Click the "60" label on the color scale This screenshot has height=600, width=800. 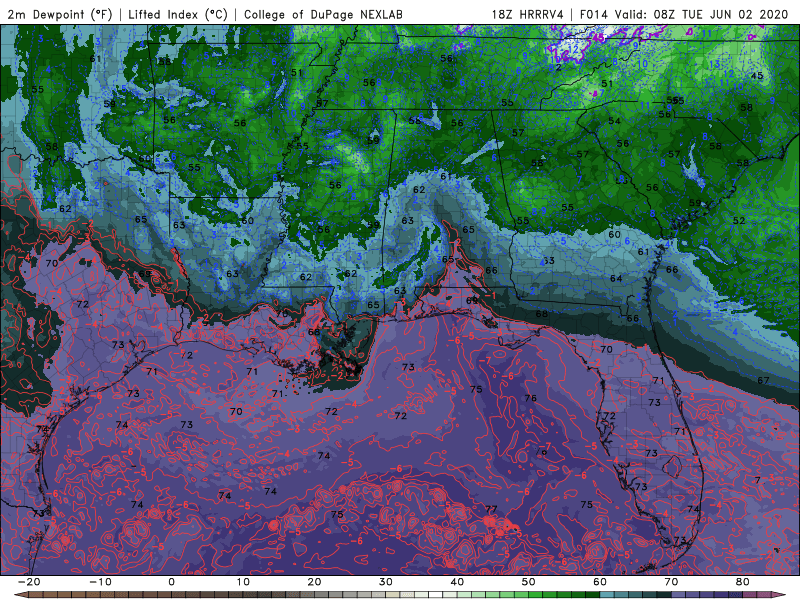[600, 582]
